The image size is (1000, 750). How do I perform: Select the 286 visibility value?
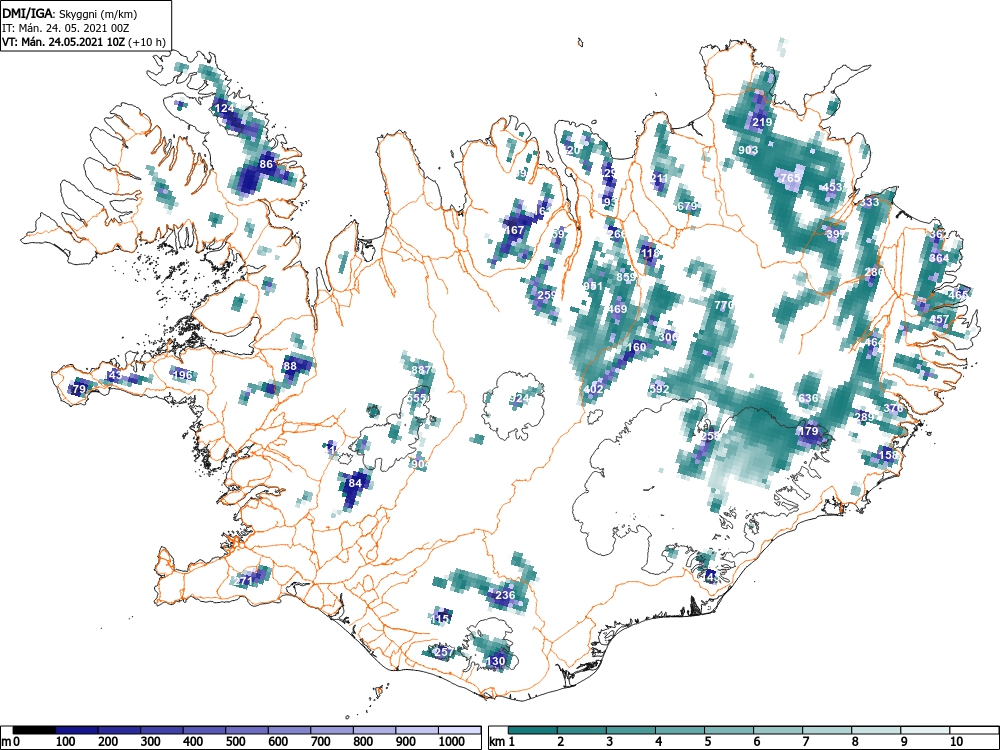(x=874, y=272)
